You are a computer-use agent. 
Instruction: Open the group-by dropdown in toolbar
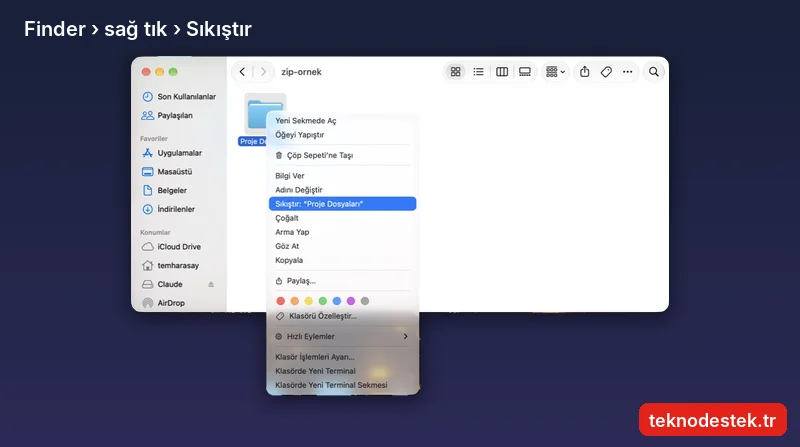555,72
